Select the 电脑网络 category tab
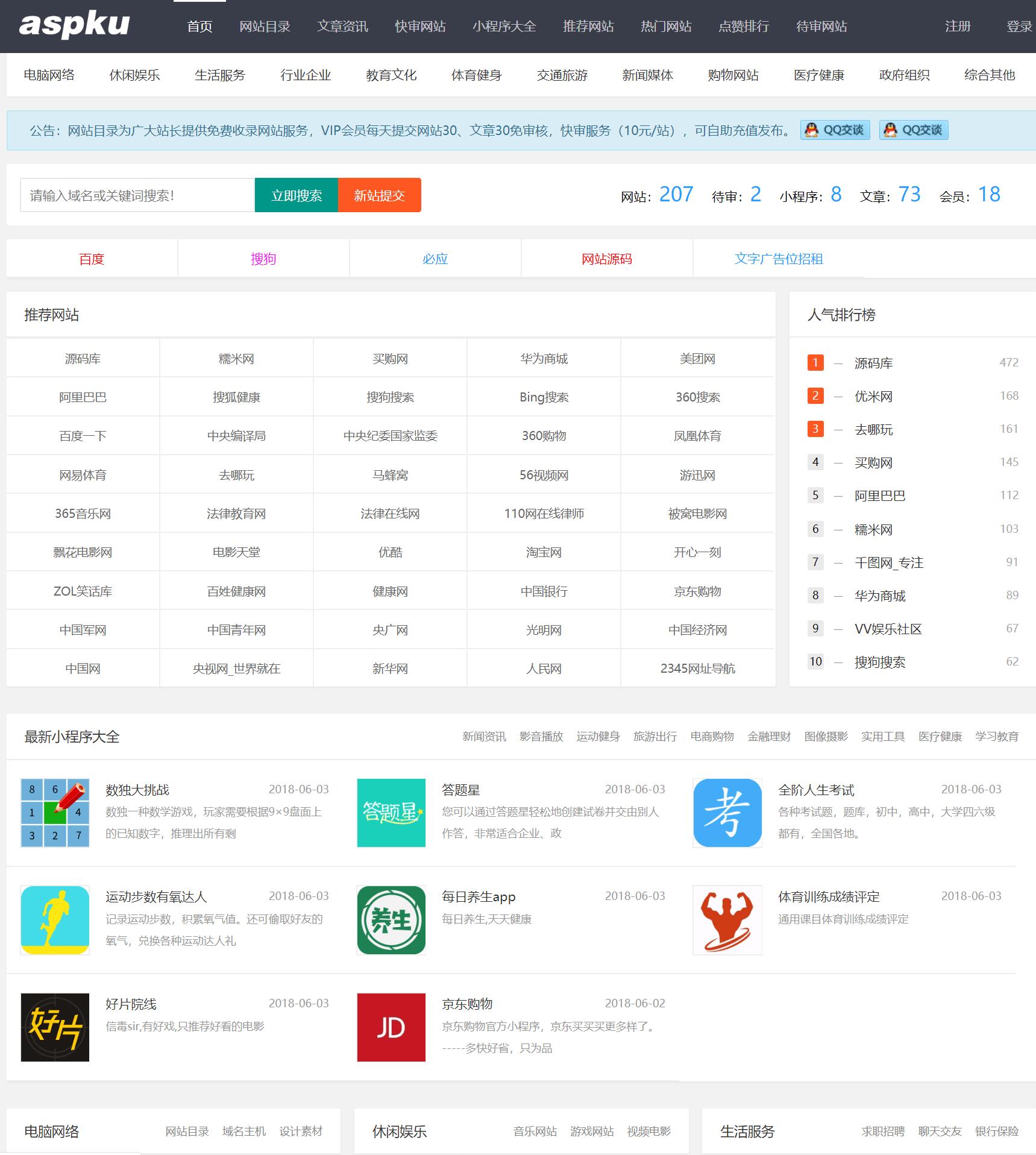Screen dimensions: 1036x1155 pyautogui.click(x=49, y=75)
